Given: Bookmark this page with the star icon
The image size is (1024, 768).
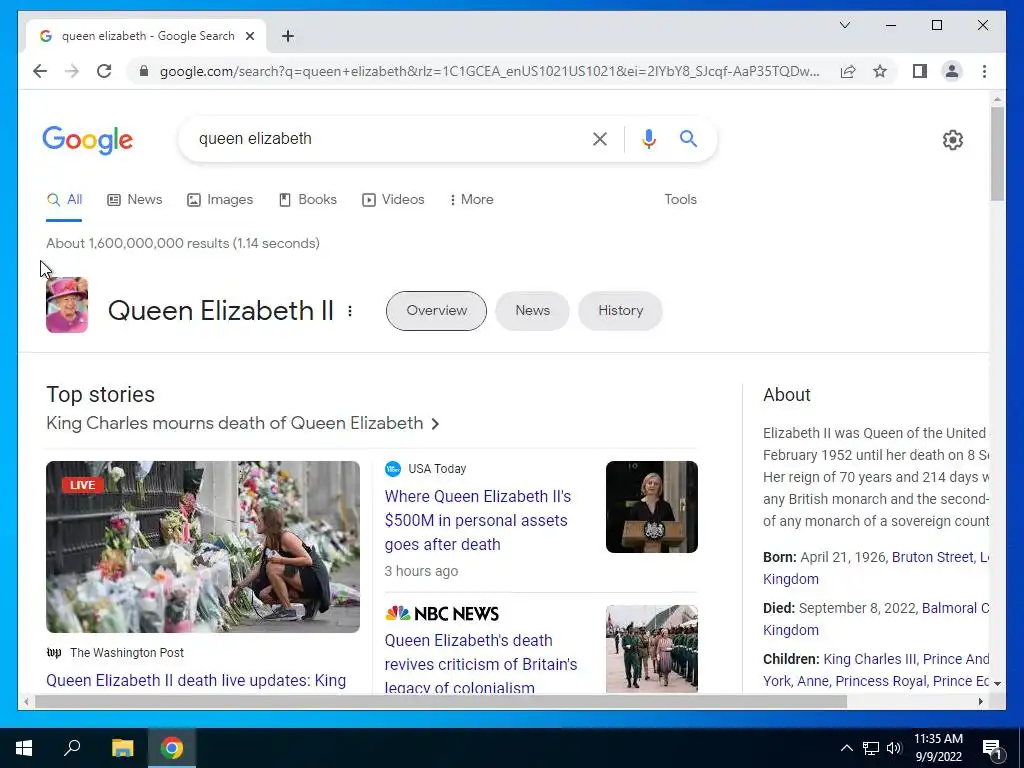Looking at the screenshot, I should point(880,71).
